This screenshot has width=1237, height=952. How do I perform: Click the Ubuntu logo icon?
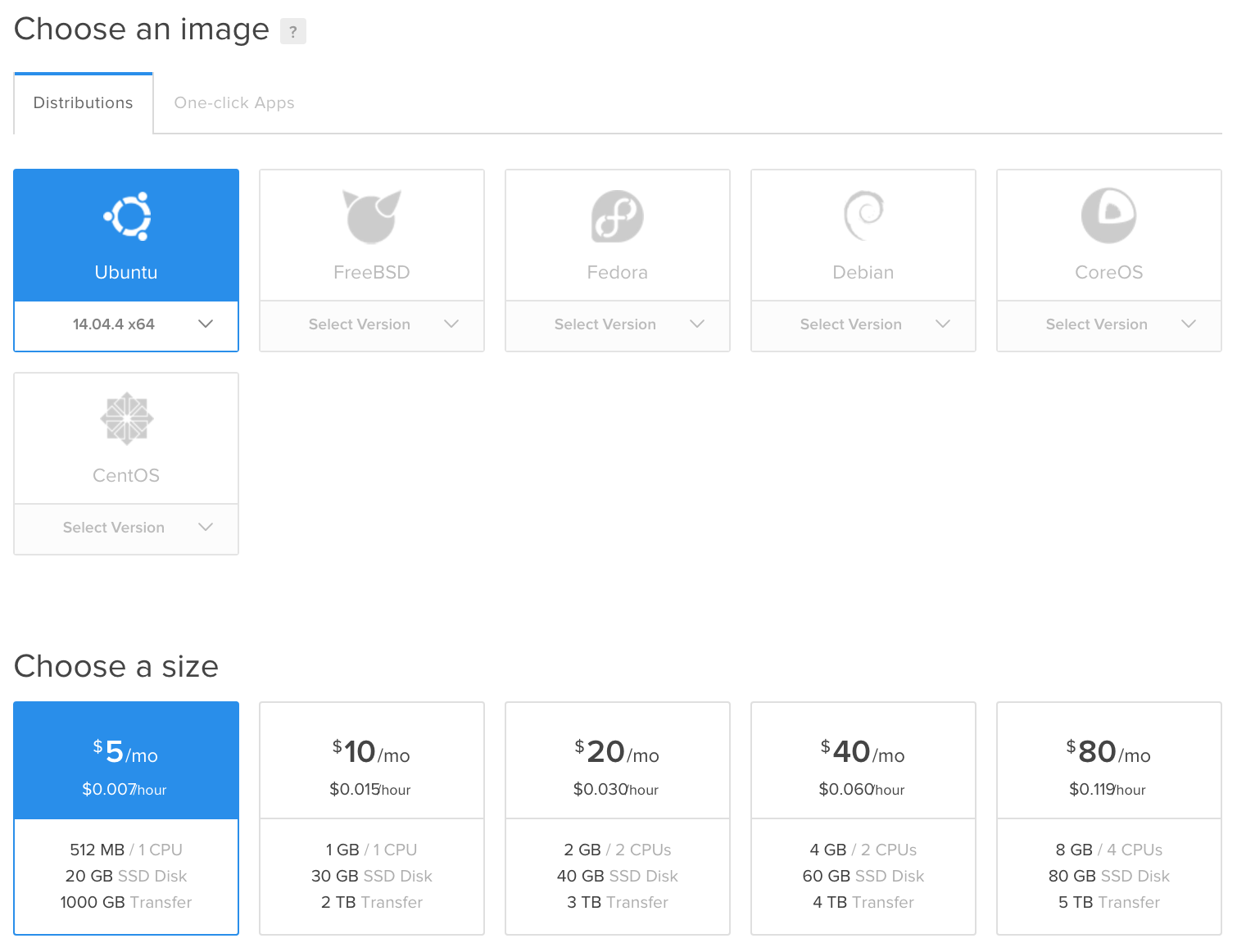click(x=126, y=216)
